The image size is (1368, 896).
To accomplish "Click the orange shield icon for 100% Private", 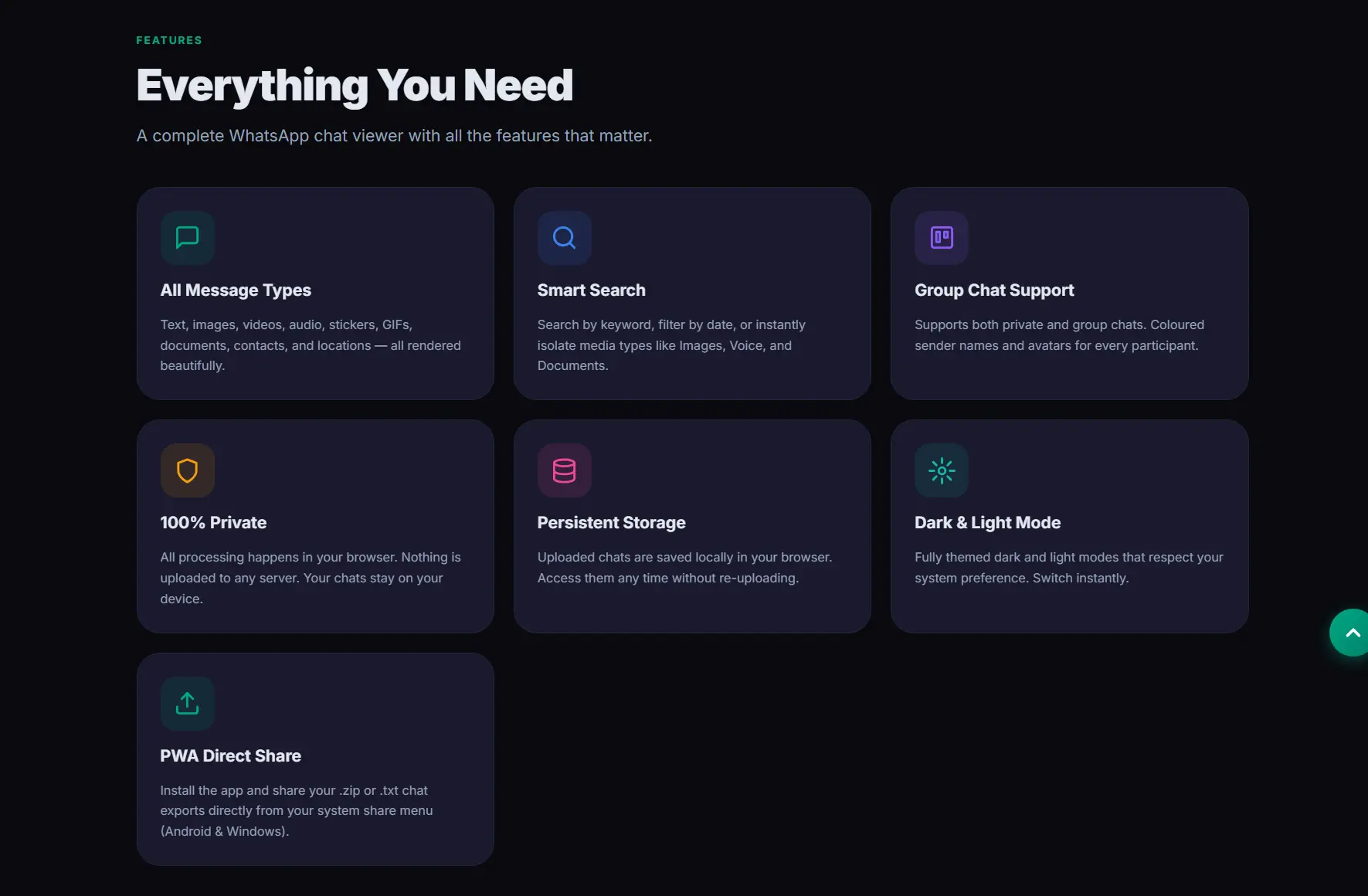I will tap(187, 470).
